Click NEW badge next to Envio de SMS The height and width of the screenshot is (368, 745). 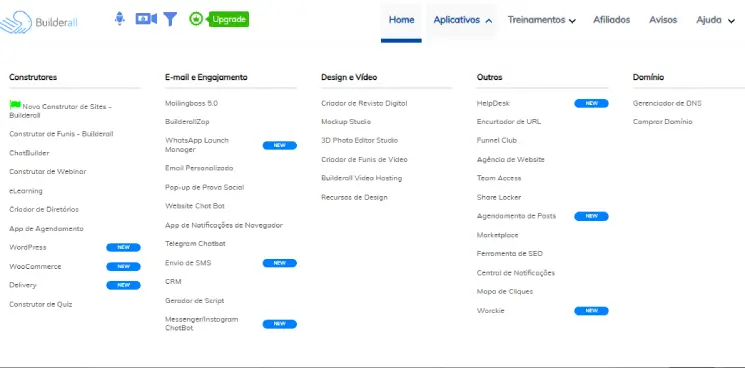pos(279,263)
